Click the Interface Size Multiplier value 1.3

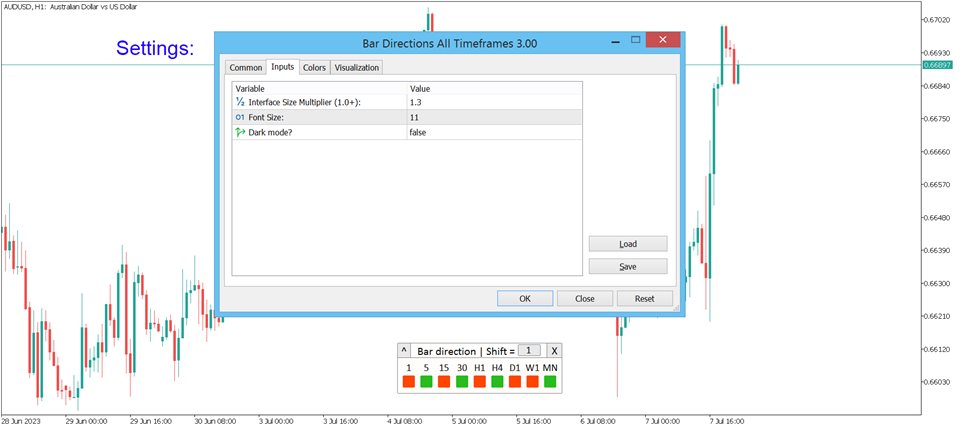(x=494, y=102)
